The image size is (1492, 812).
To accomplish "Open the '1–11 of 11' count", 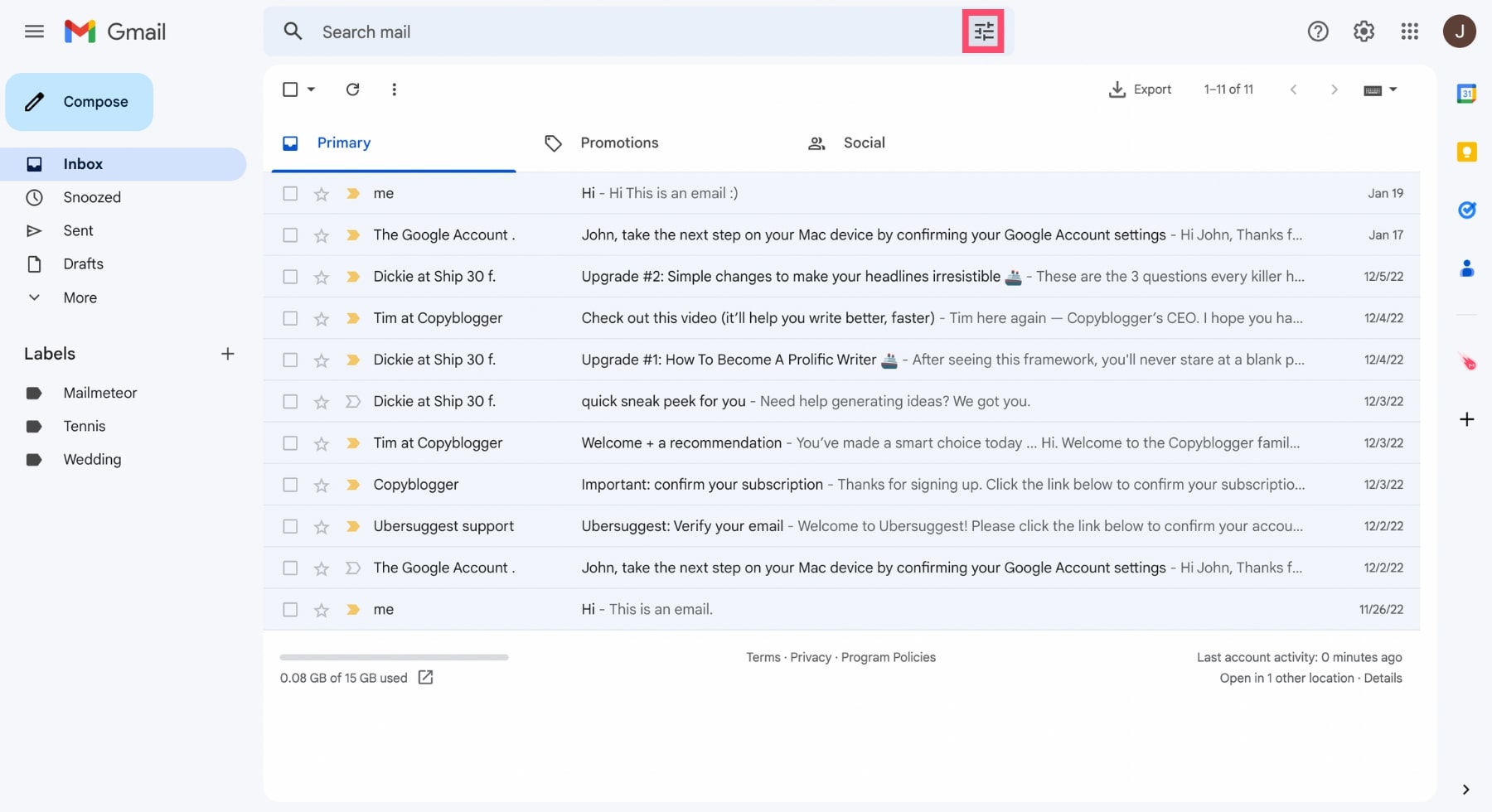I will click(x=1228, y=89).
